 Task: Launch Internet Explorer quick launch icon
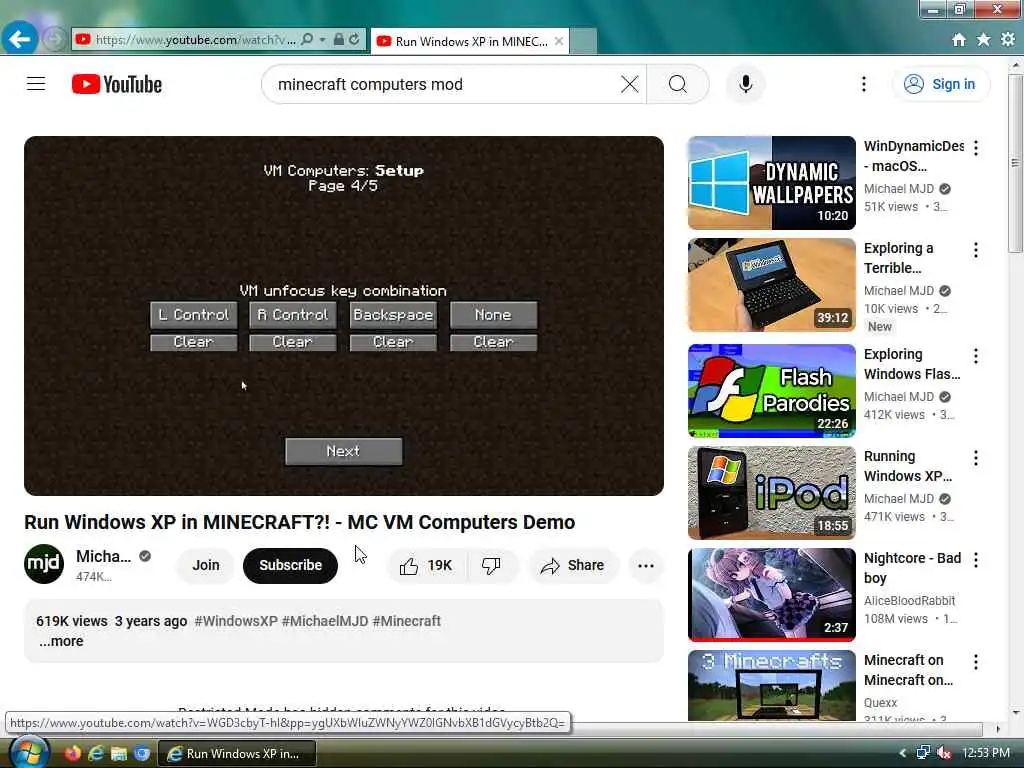(x=96, y=753)
